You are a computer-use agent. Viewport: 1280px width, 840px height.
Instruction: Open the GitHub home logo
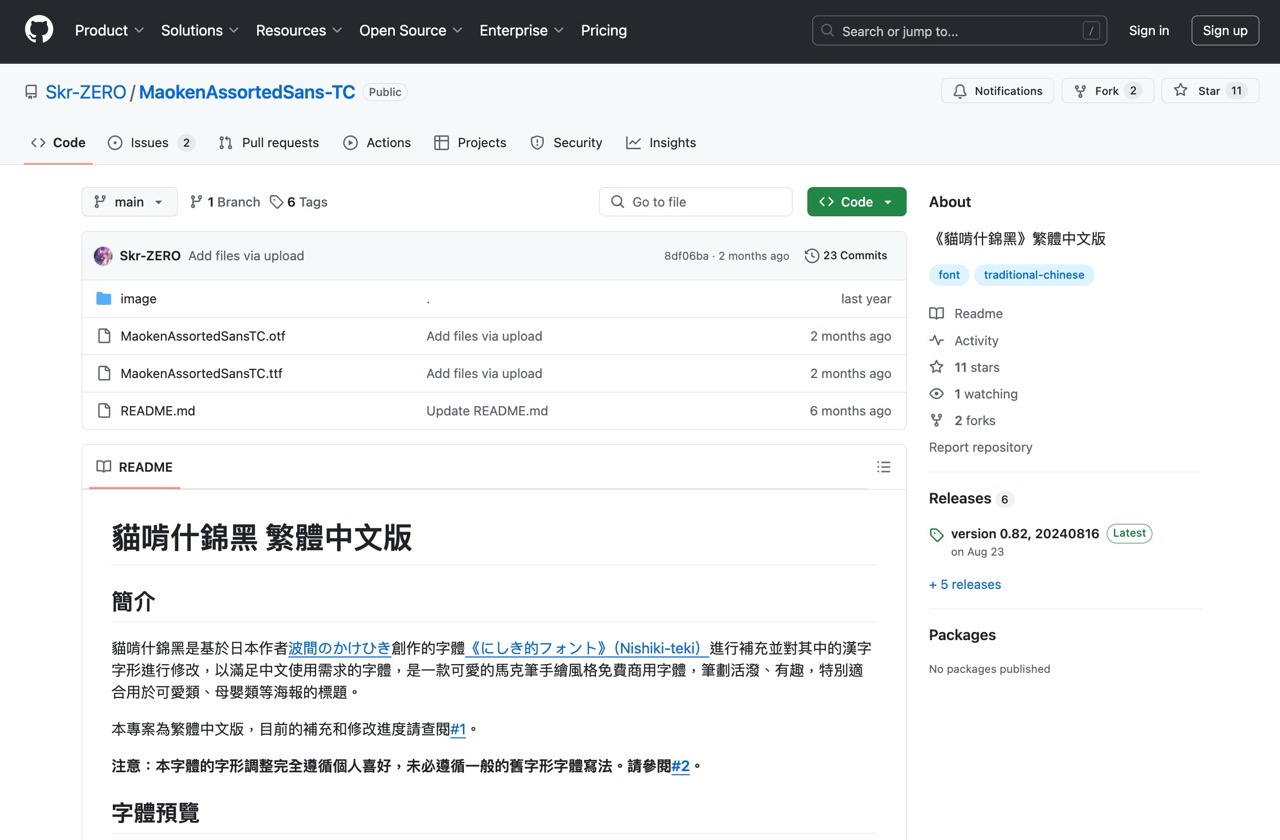point(39,30)
